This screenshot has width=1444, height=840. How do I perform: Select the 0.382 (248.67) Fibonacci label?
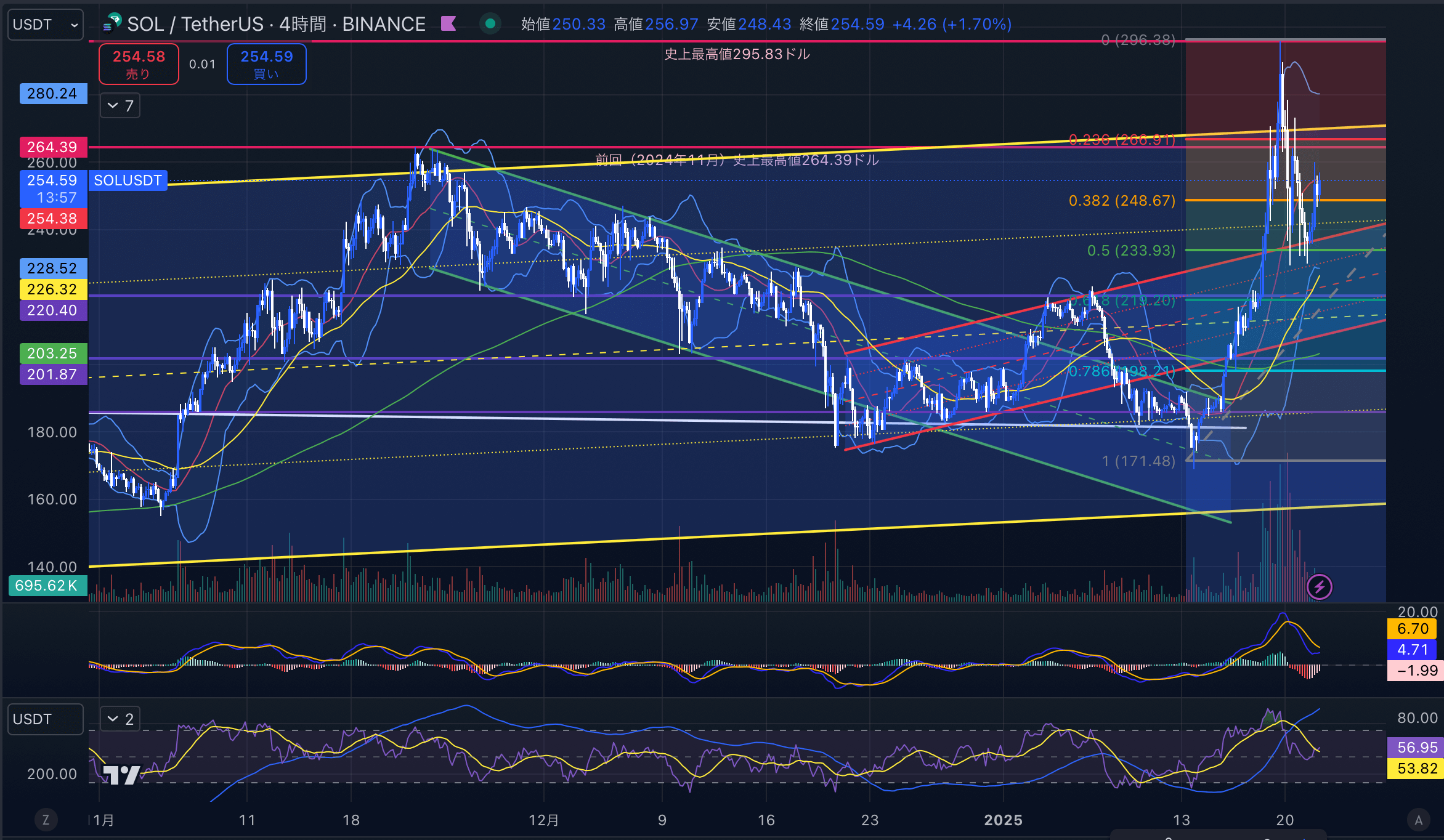click(1122, 200)
